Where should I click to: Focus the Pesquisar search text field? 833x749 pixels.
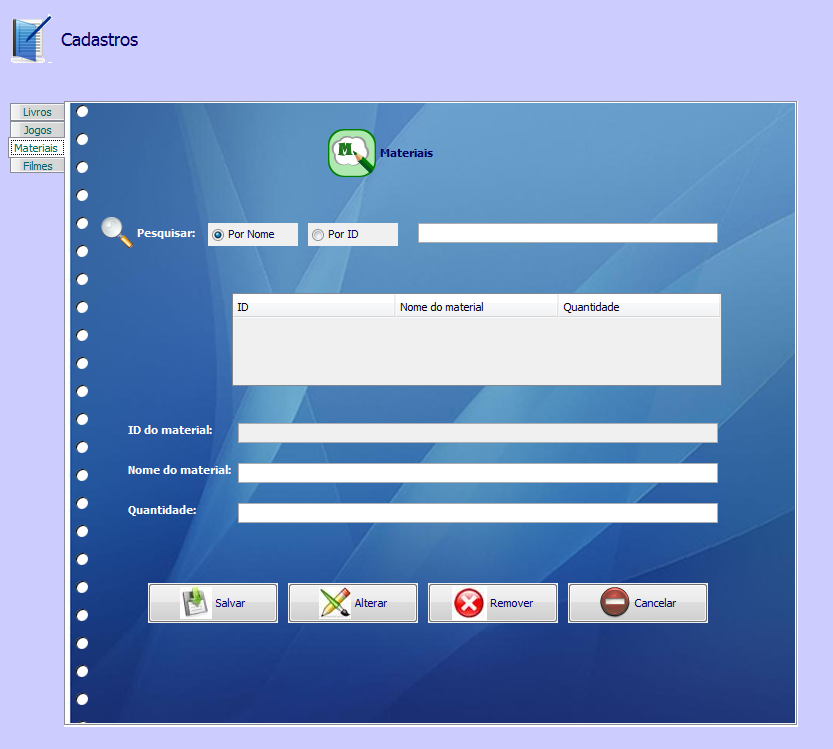point(568,233)
